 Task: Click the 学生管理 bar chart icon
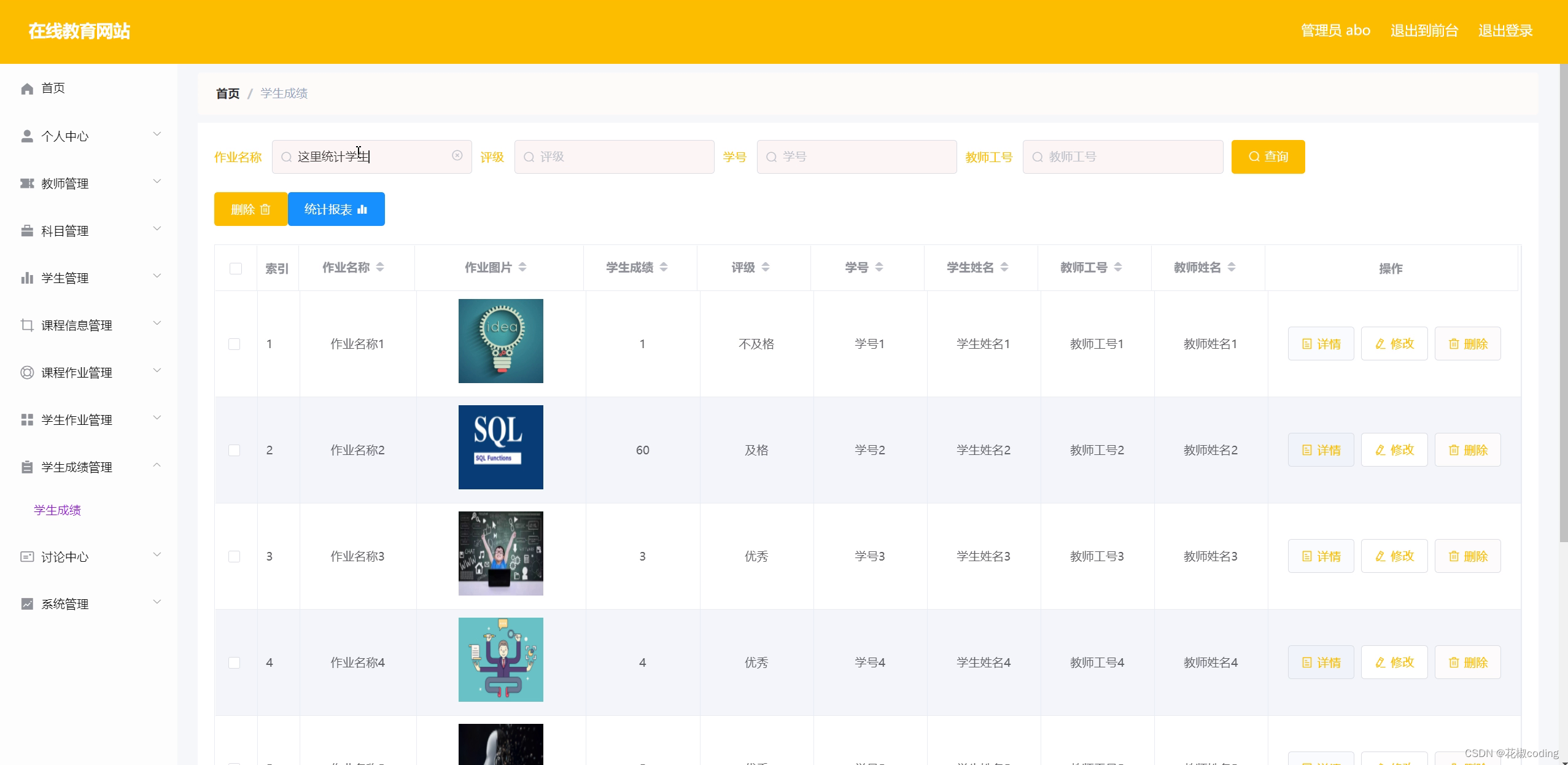pos(27,278)
